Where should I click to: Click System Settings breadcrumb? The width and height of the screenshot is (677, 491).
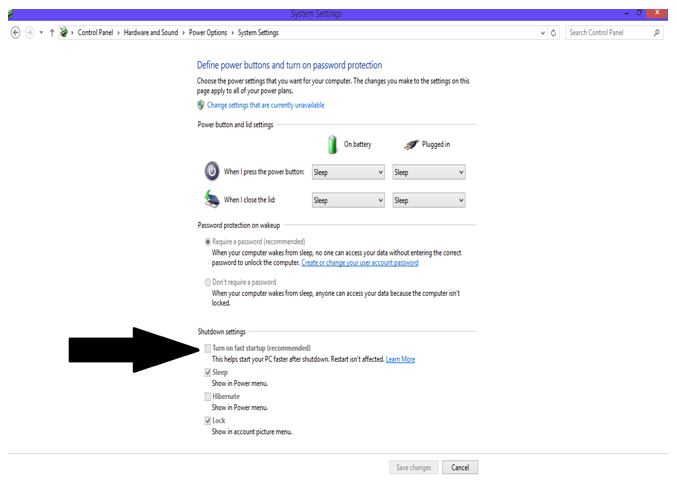coord(258,32)
